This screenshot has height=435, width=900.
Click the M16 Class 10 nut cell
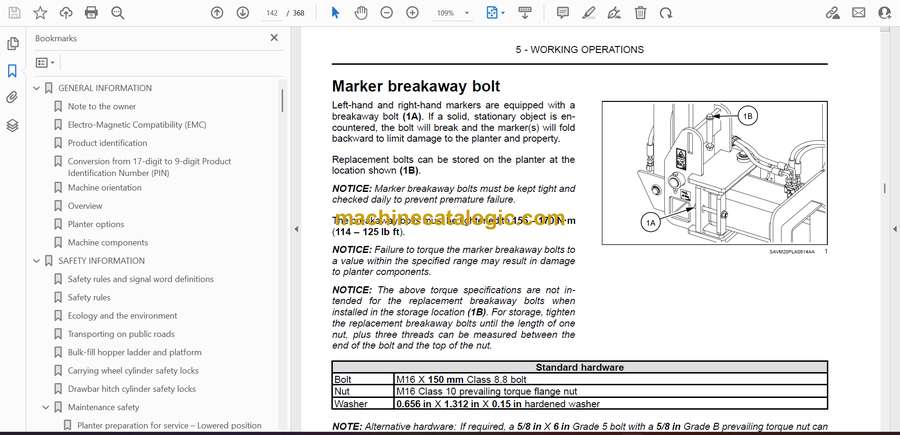click(611, 391)
